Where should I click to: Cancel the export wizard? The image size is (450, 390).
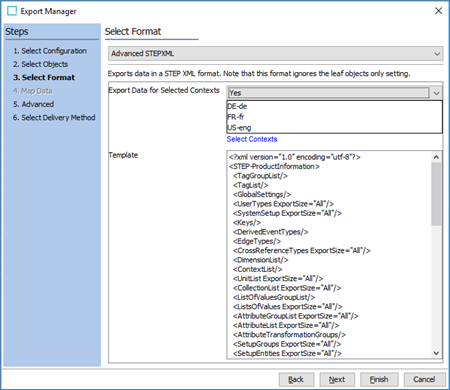(x=424, y=379)
